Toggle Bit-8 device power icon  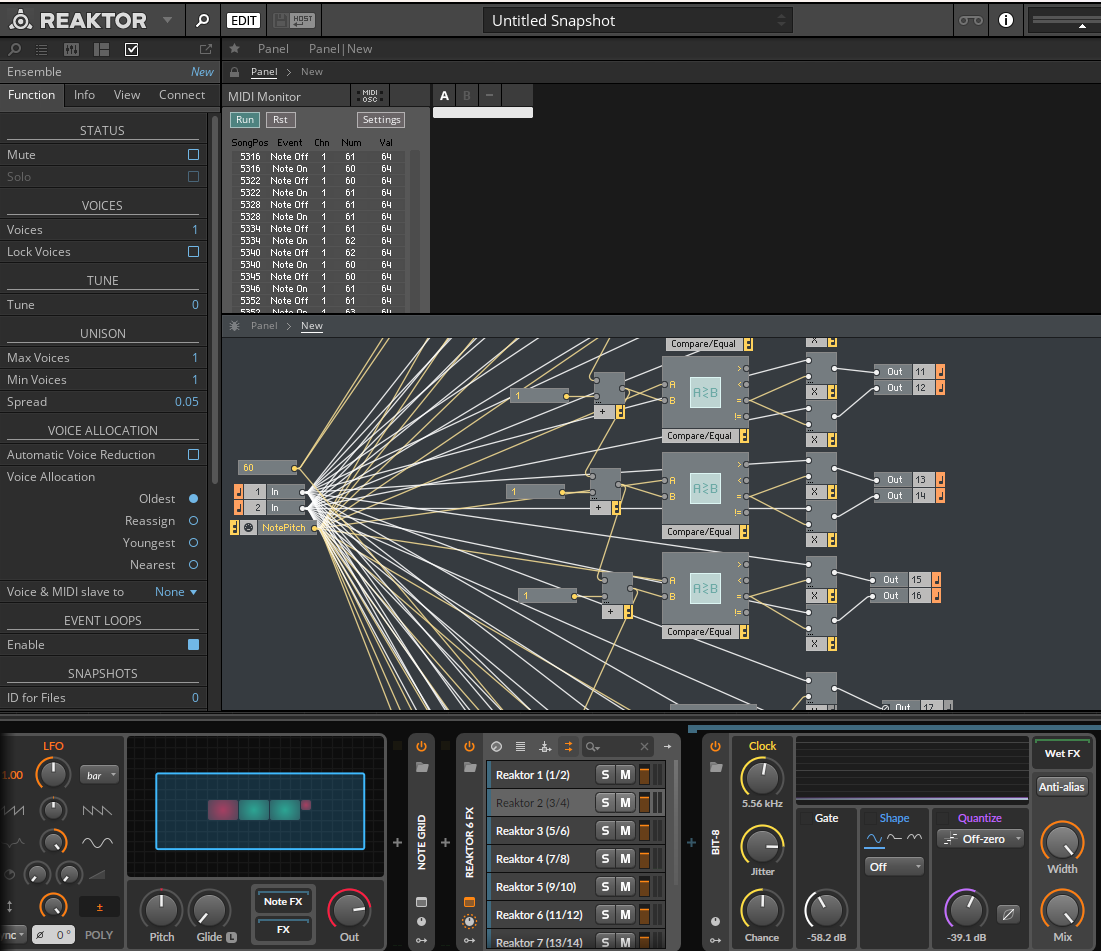[715, 746]
